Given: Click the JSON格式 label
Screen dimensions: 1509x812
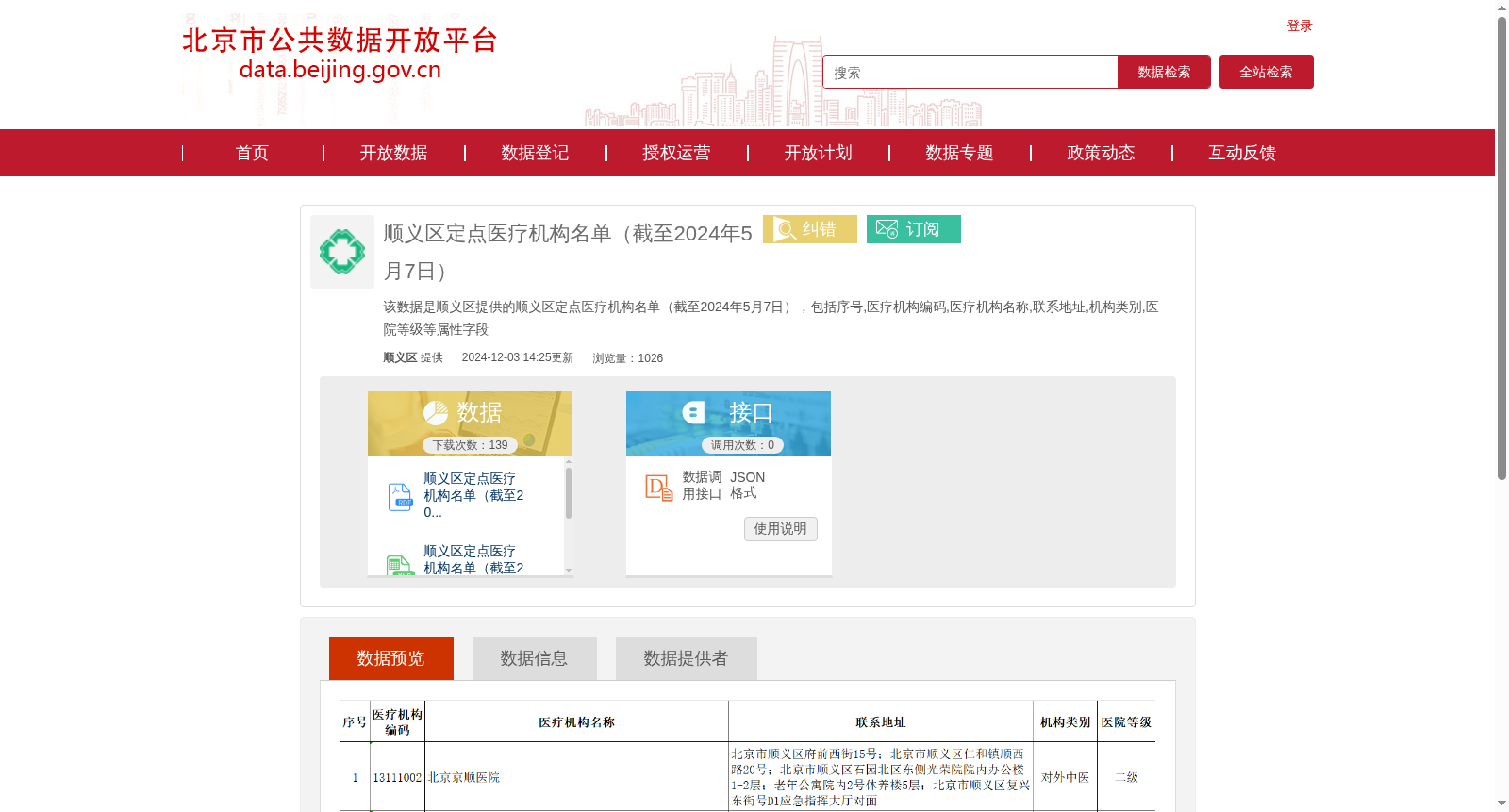Looking at the screenshot, I should click(747, 485).
